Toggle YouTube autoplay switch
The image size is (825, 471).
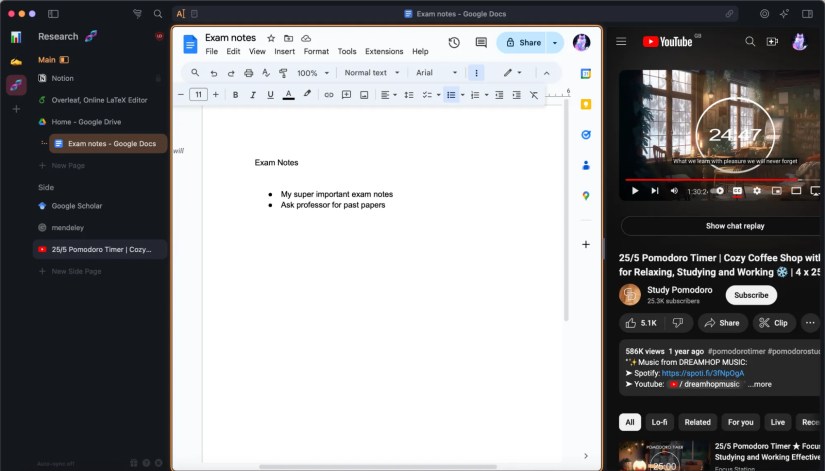pyautogui.click(x=718, y=191)
